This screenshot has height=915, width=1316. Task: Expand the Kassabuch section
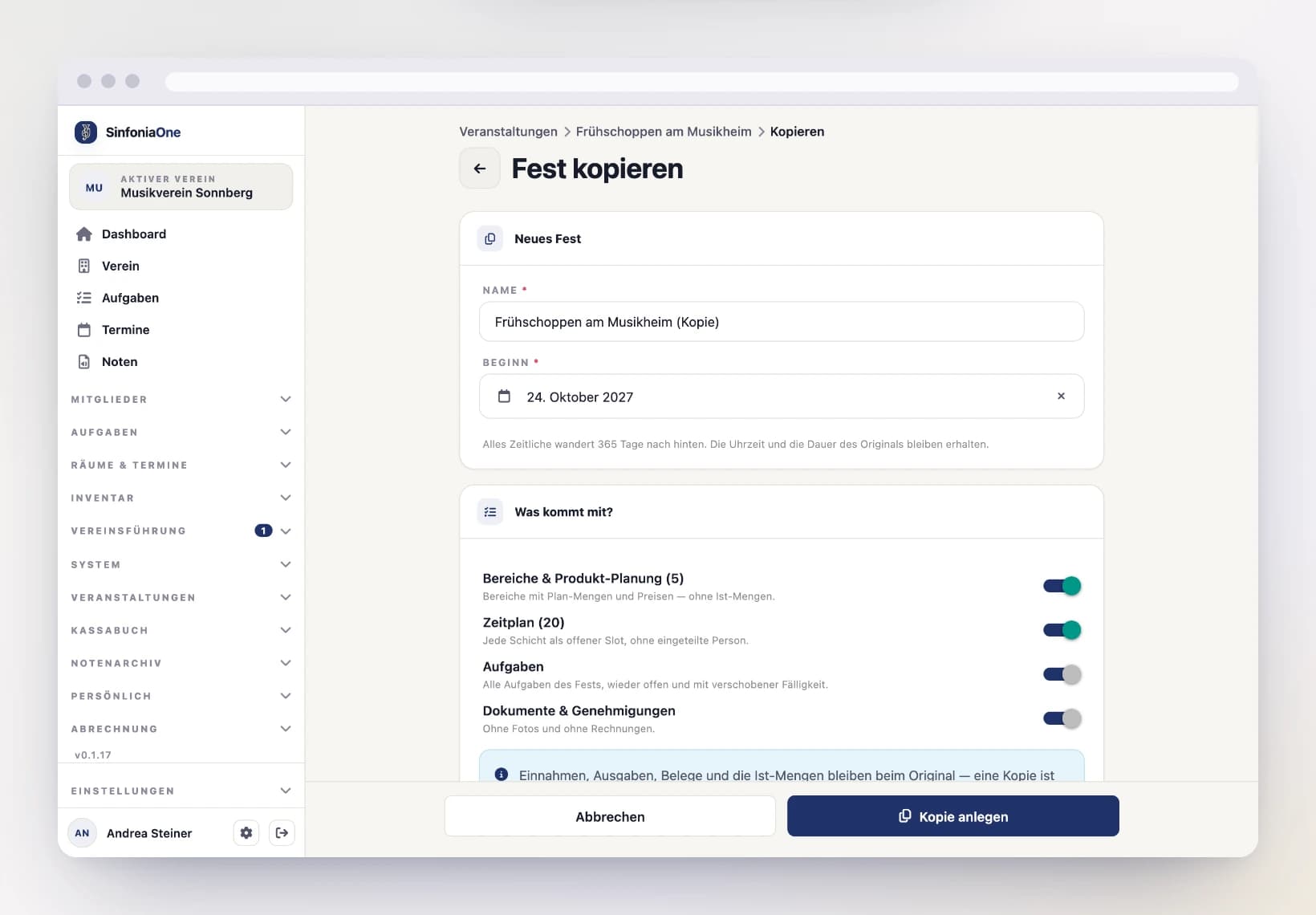(x=181, y=630)
